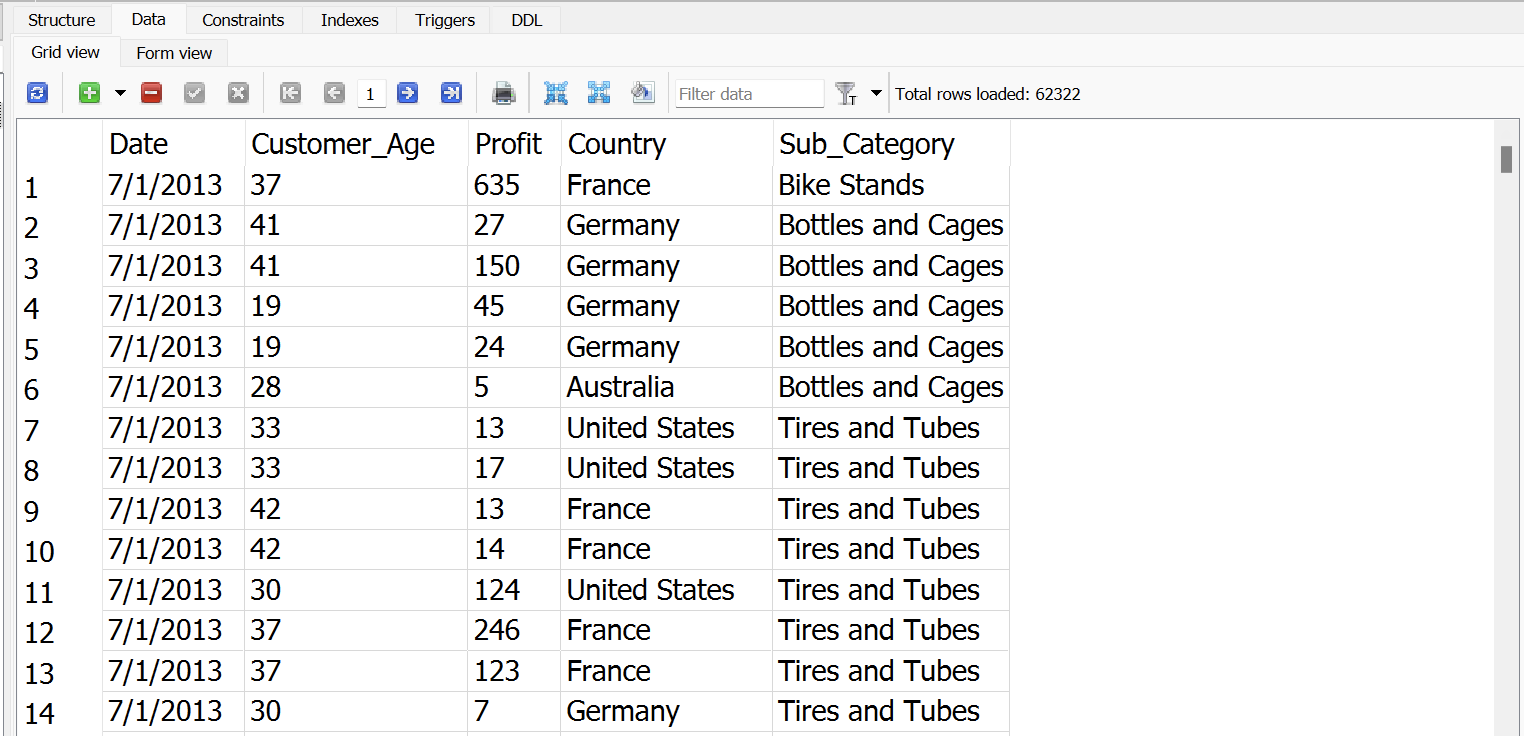1524x736 pixels.
Task: Open the insert row options dropdown
Action: point(120,92)
